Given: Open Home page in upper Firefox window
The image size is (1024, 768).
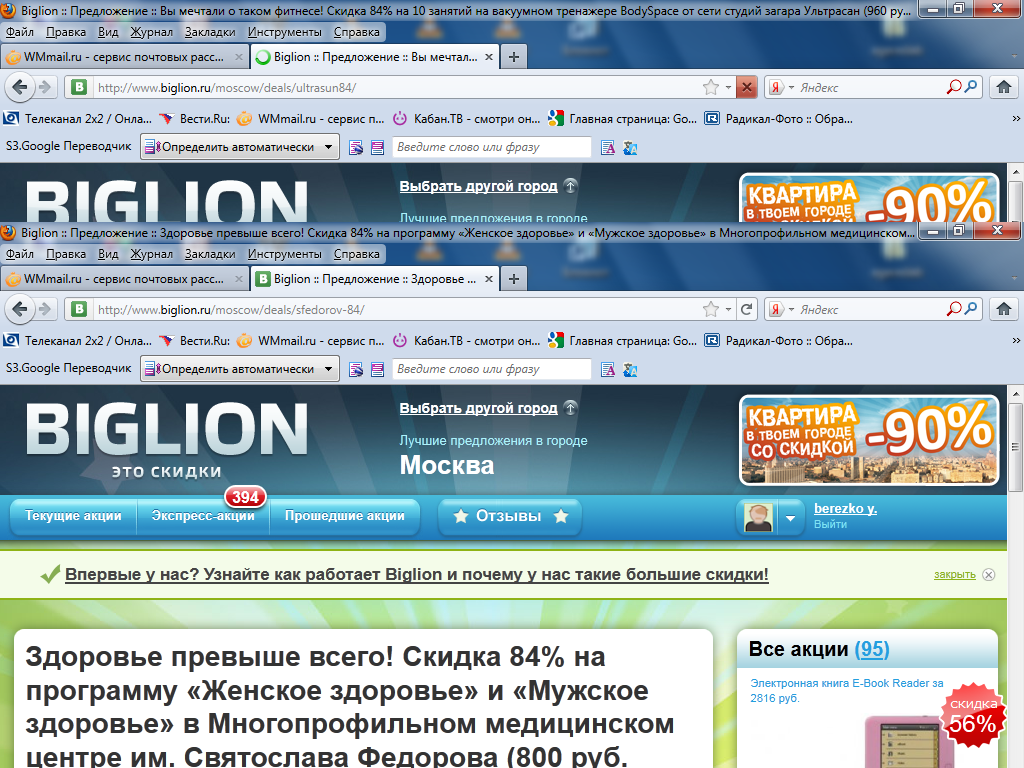Looking at the screenshot, I should click(1004, 87).
